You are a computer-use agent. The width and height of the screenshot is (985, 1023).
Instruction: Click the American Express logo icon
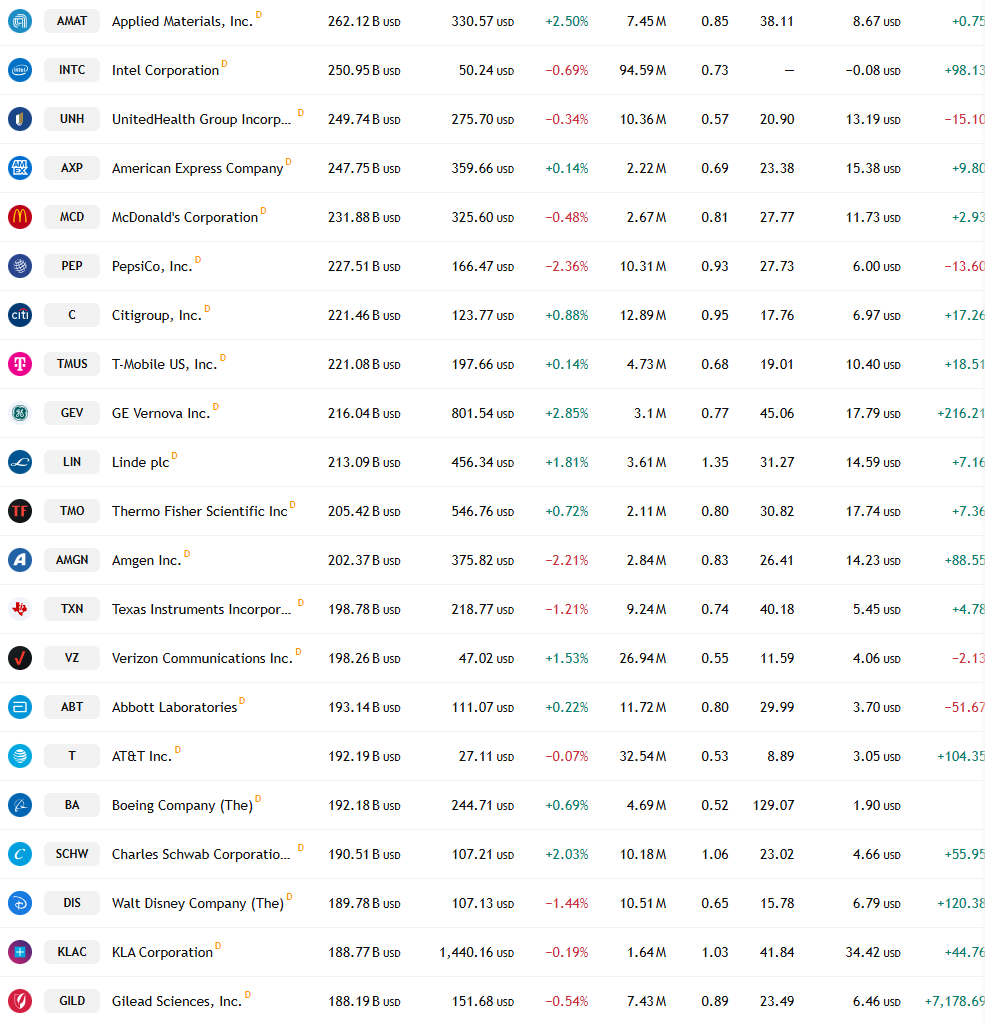point(20,168)
